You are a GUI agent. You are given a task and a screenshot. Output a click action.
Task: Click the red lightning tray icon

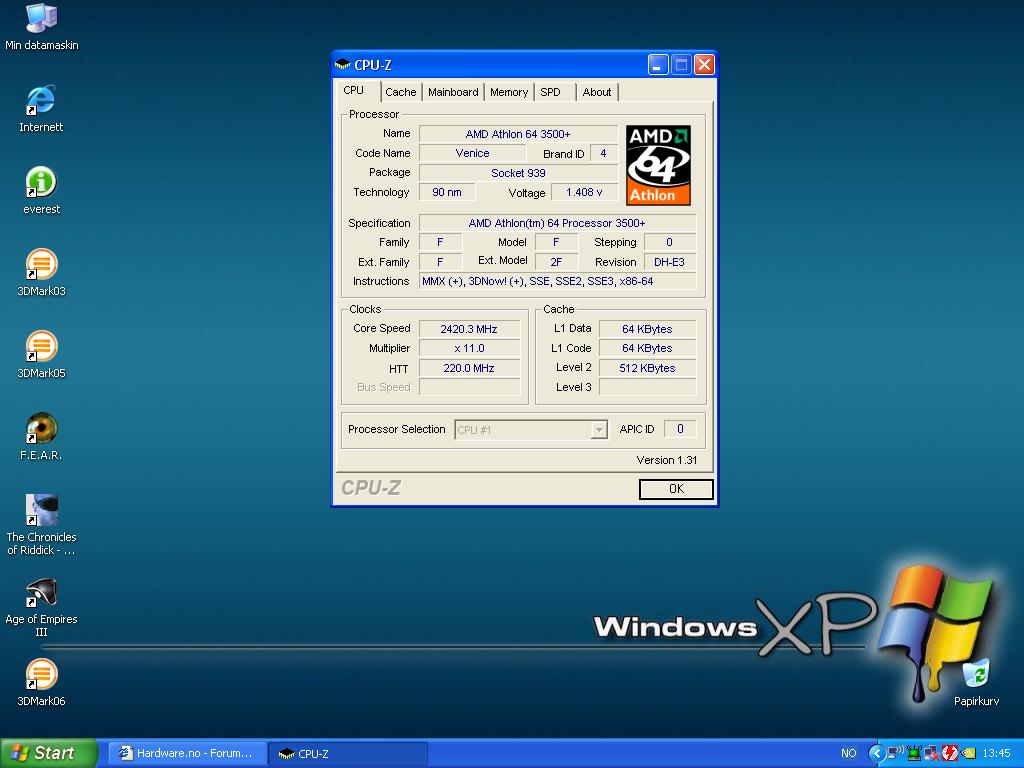tap(950, 753)
